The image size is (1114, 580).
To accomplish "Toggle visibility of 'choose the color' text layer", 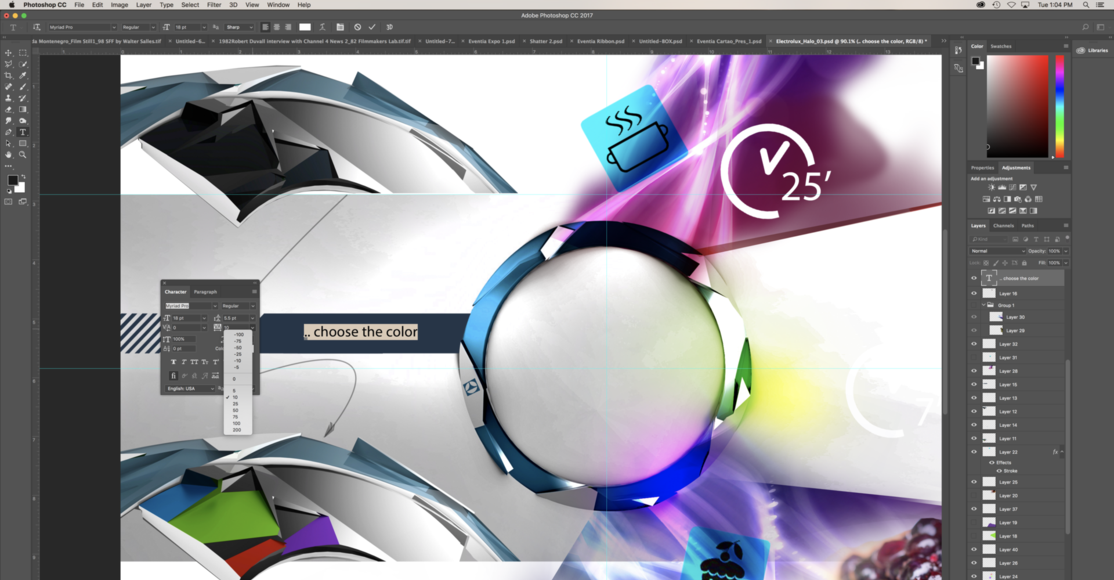I will point(974,278).
